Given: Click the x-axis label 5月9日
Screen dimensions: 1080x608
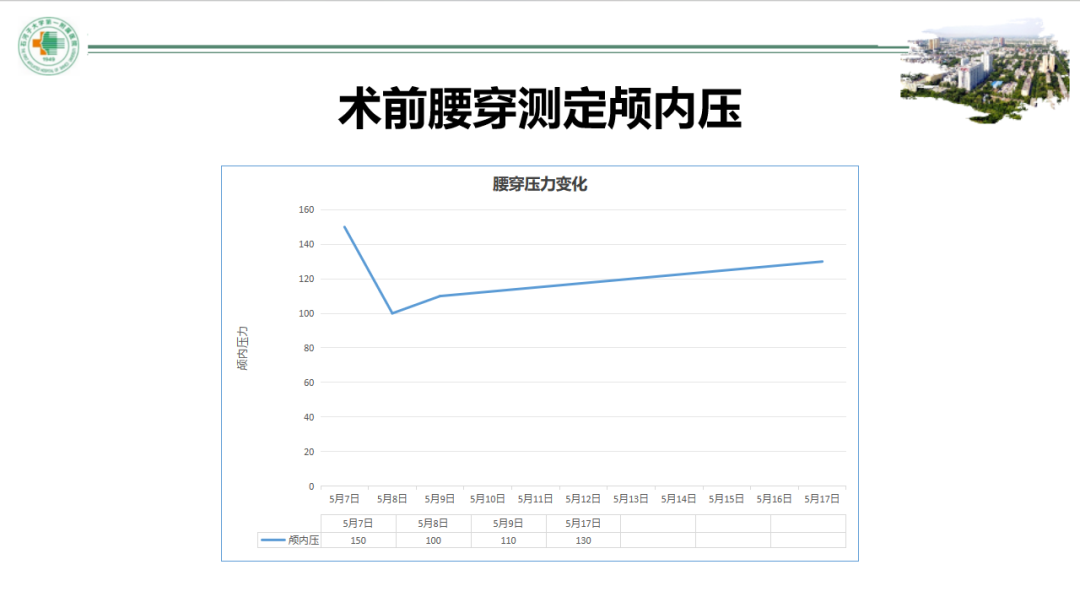Looking at the screenshot, I should [439, 499].
